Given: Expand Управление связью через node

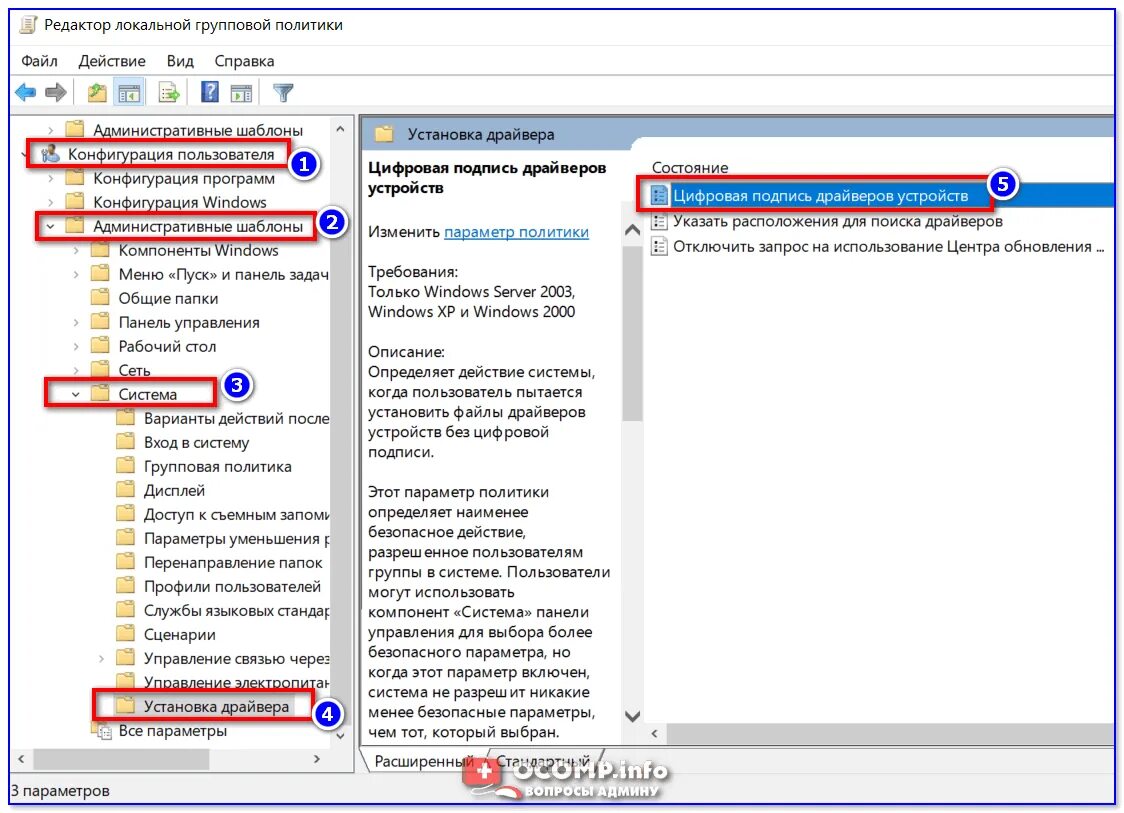Looking at the screenshot, I should pyautogui.click(x=101, y=659).
